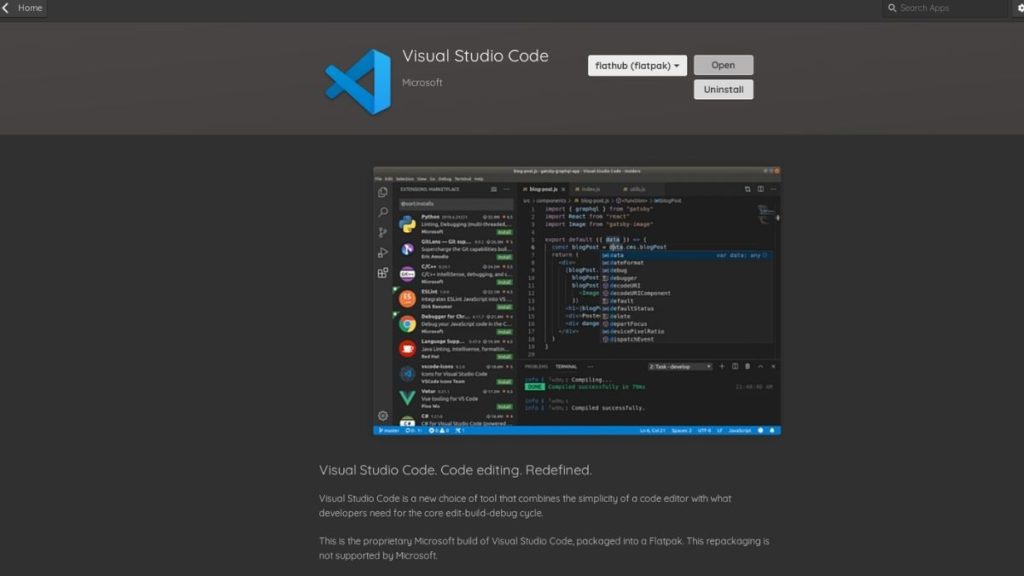Click the kill terminal trash icon
1024x576 pixels.
point(747,366)
